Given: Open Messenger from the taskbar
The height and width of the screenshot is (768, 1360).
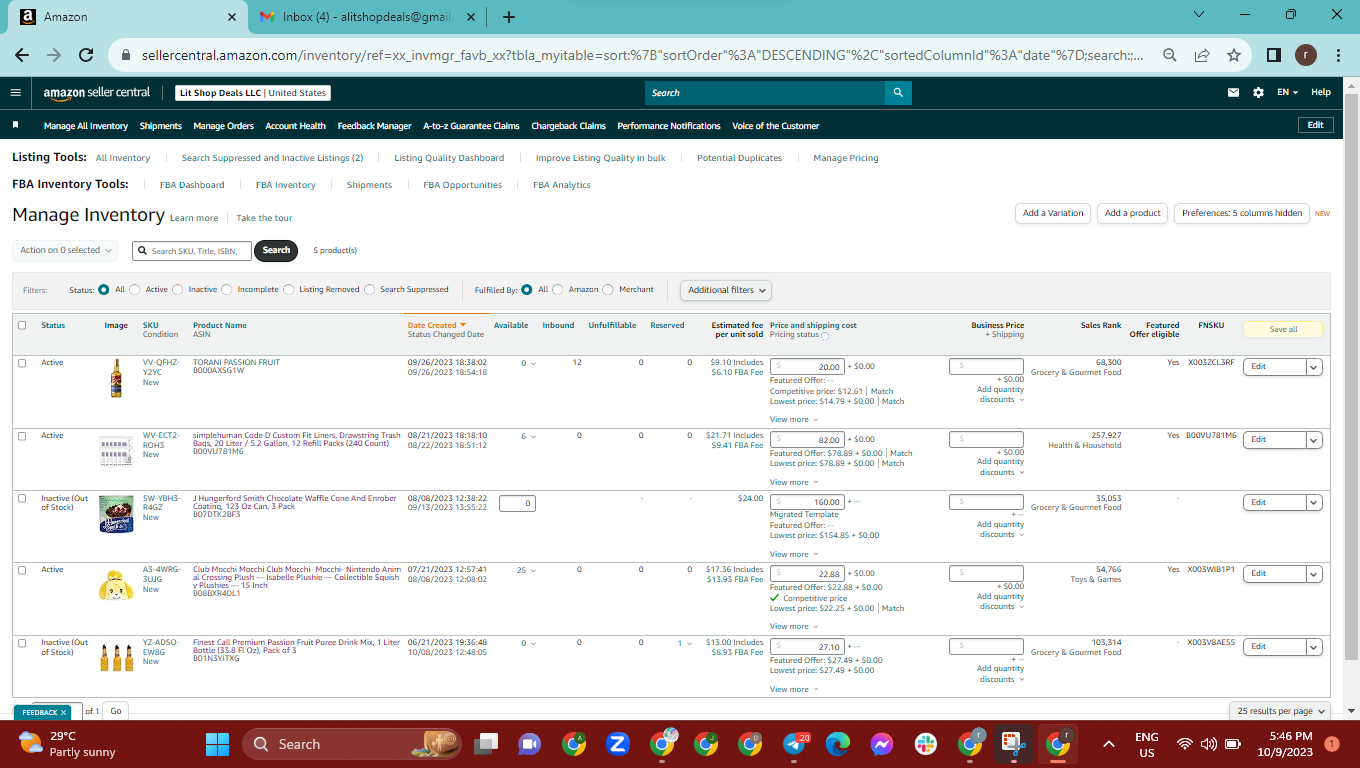Looking at the screenshot, I should (x=881, y=744).
